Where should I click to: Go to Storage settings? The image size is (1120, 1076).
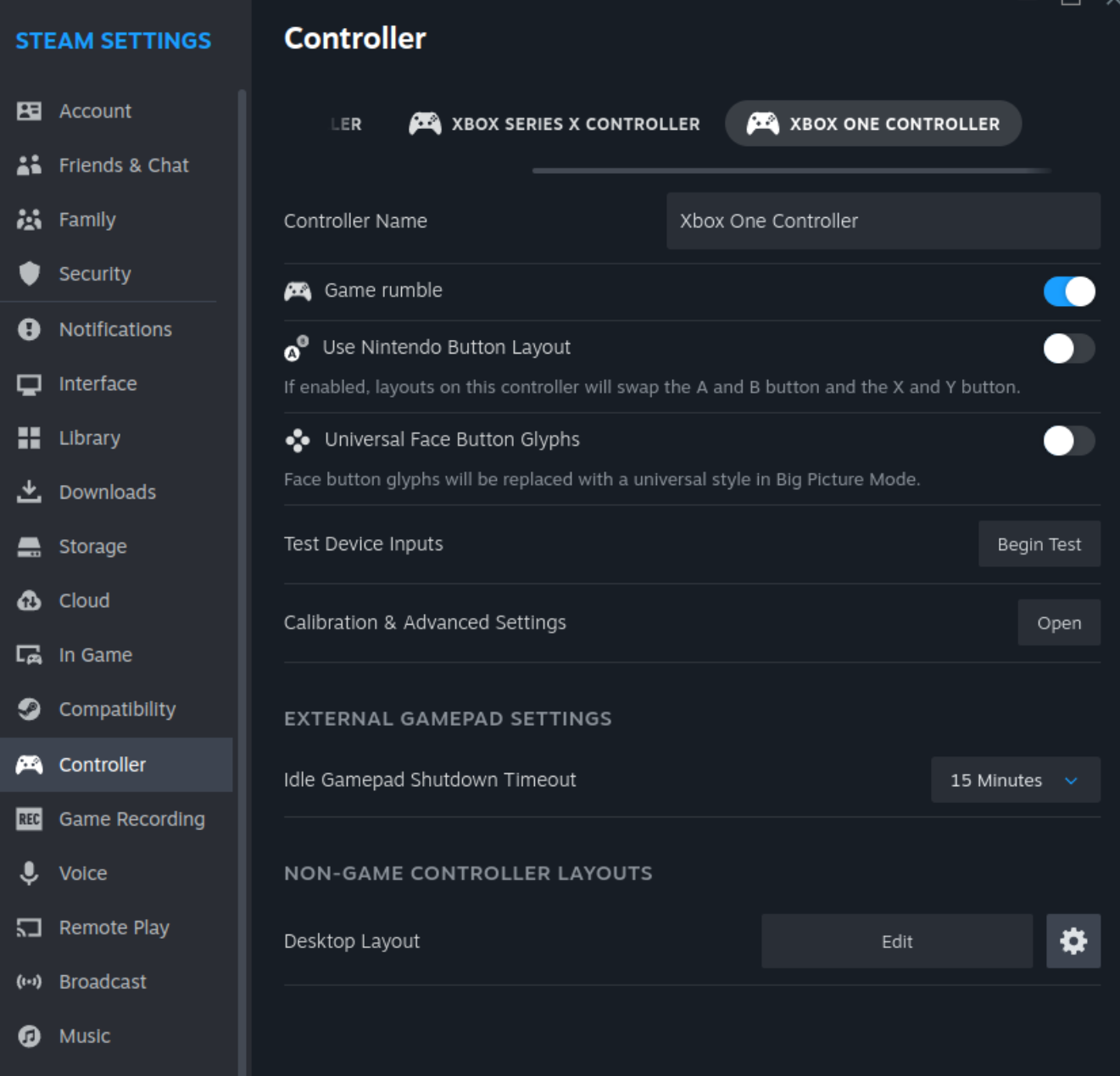click(116, 546)
